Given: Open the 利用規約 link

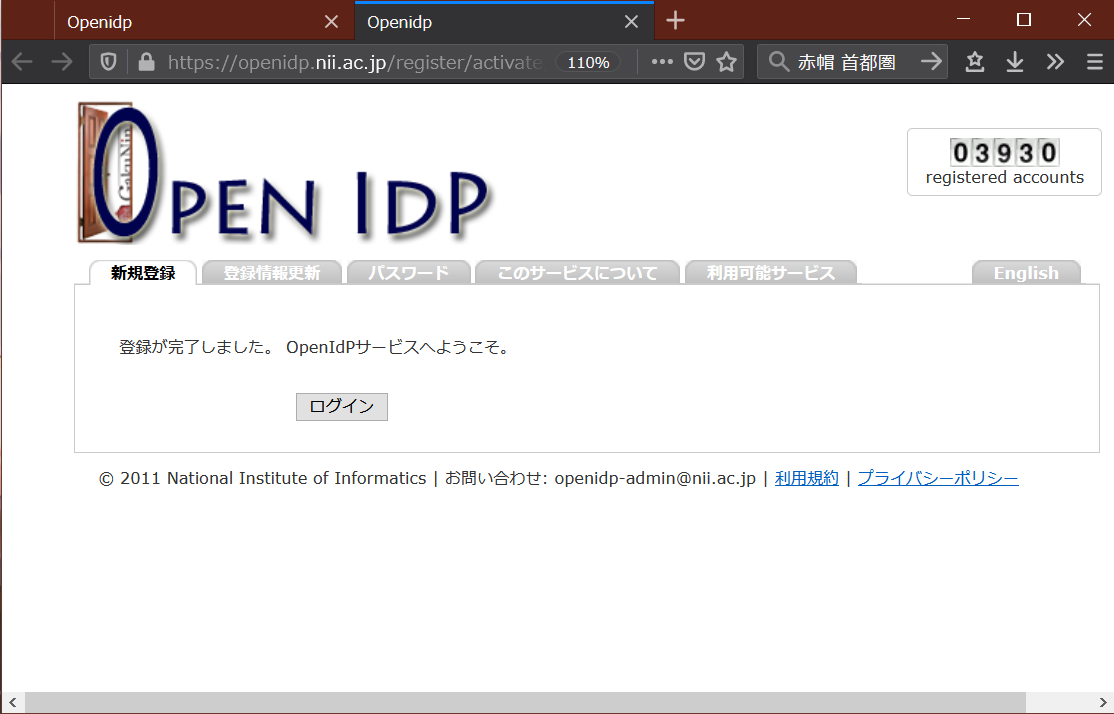Looking at the screenshot, I should 806,478.
